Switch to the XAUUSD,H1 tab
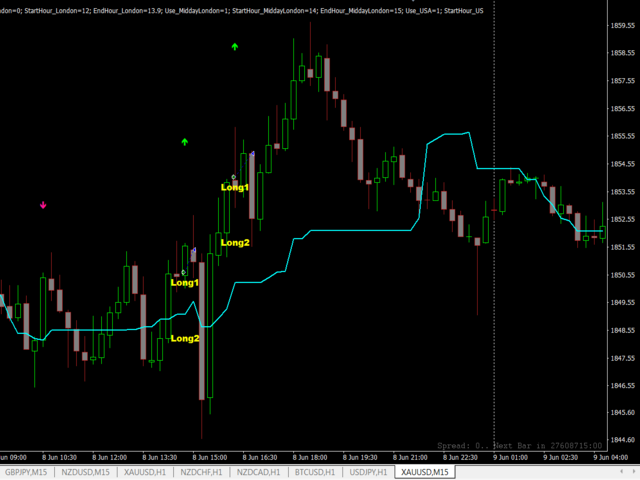This screenshot has width=640, height=480. [145, 472]
